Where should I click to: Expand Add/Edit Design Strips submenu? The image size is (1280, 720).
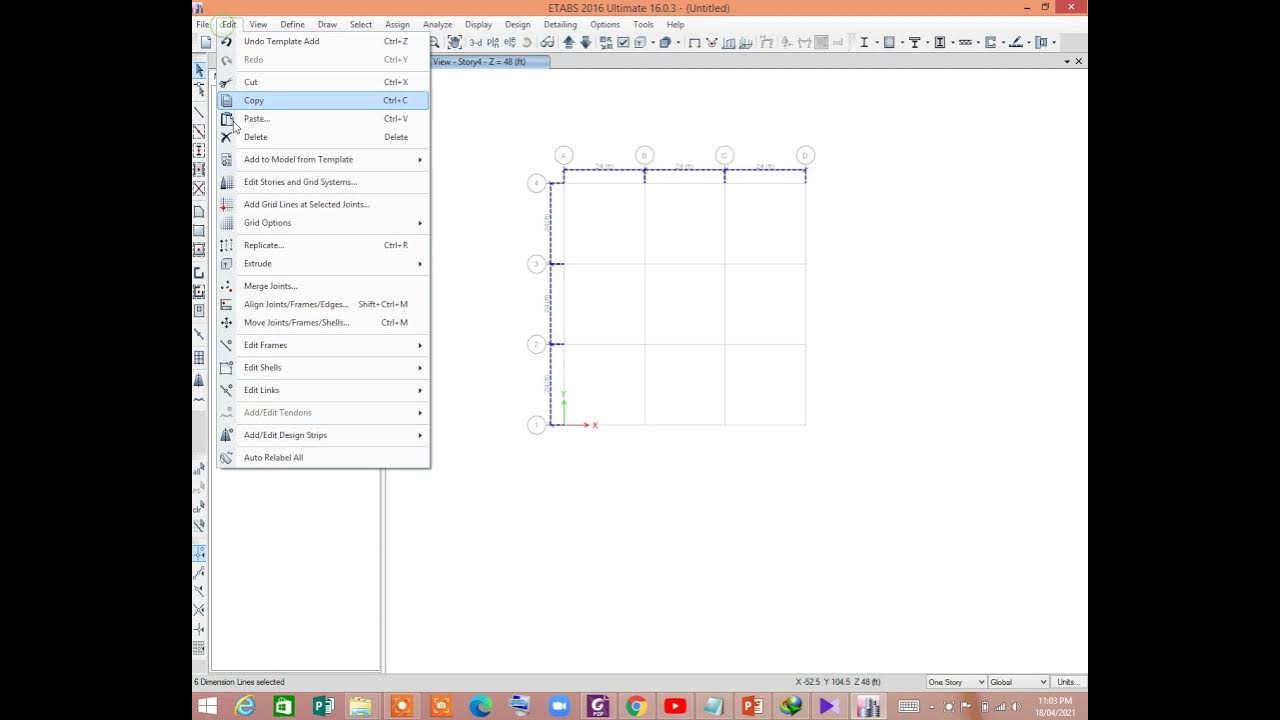323,435
